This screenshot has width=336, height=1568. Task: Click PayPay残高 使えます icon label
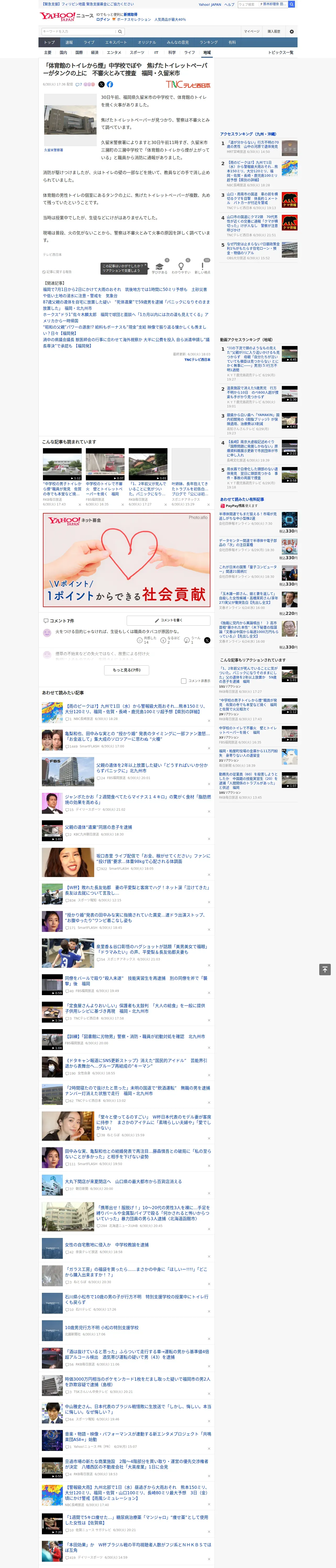239,506
